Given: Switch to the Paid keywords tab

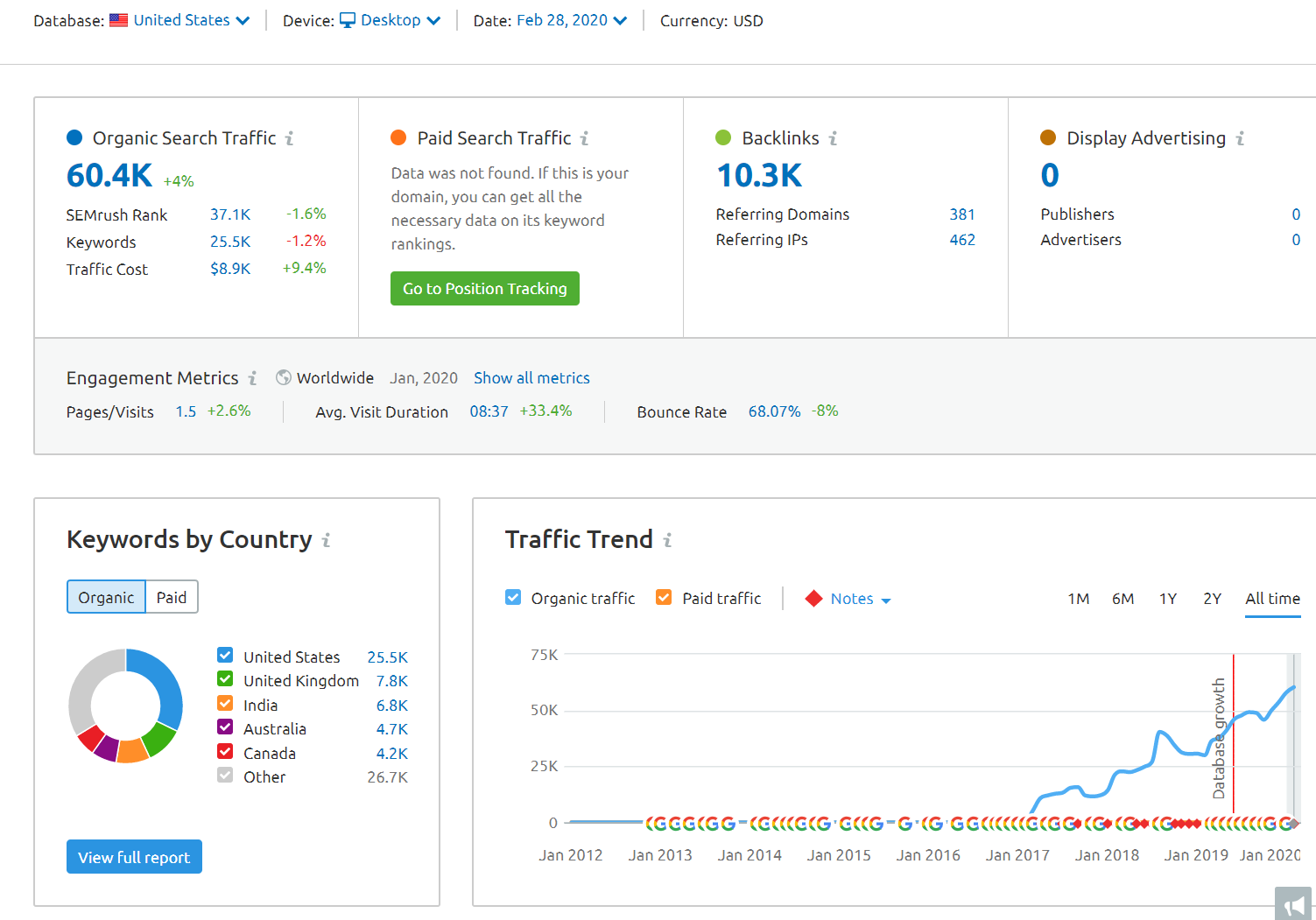Looking at the screenshot, I should point(172,597).
